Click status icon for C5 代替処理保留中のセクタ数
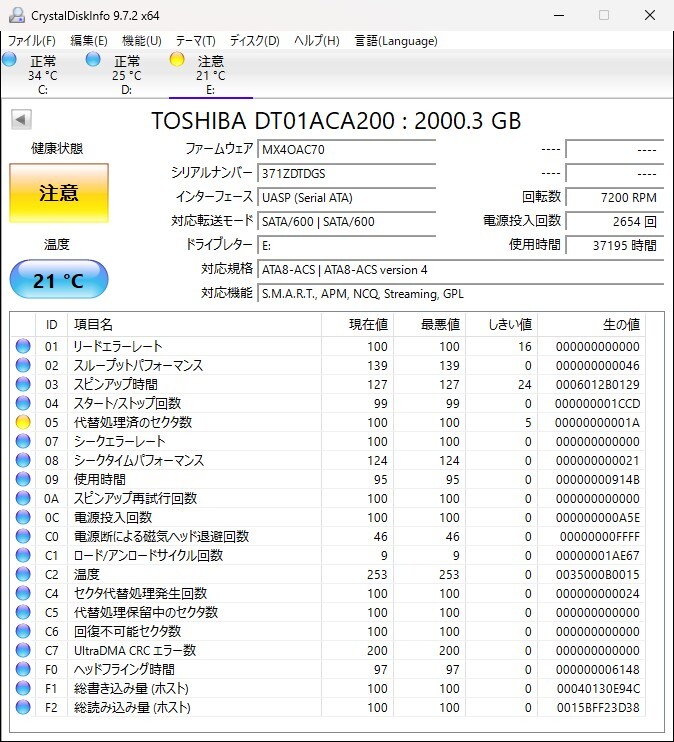 click(23, 612)
